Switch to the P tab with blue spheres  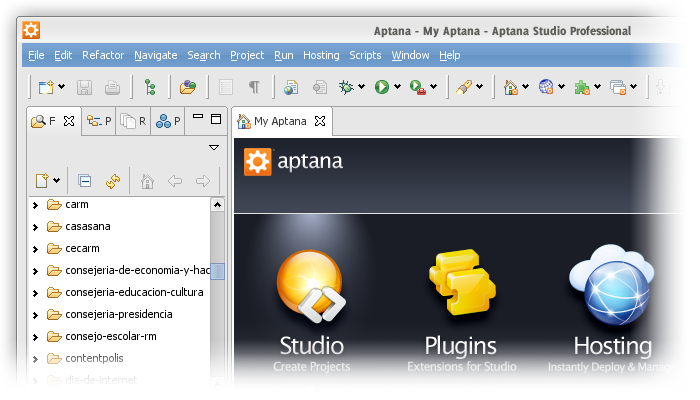pyautogui.click(x=168, y=121)
